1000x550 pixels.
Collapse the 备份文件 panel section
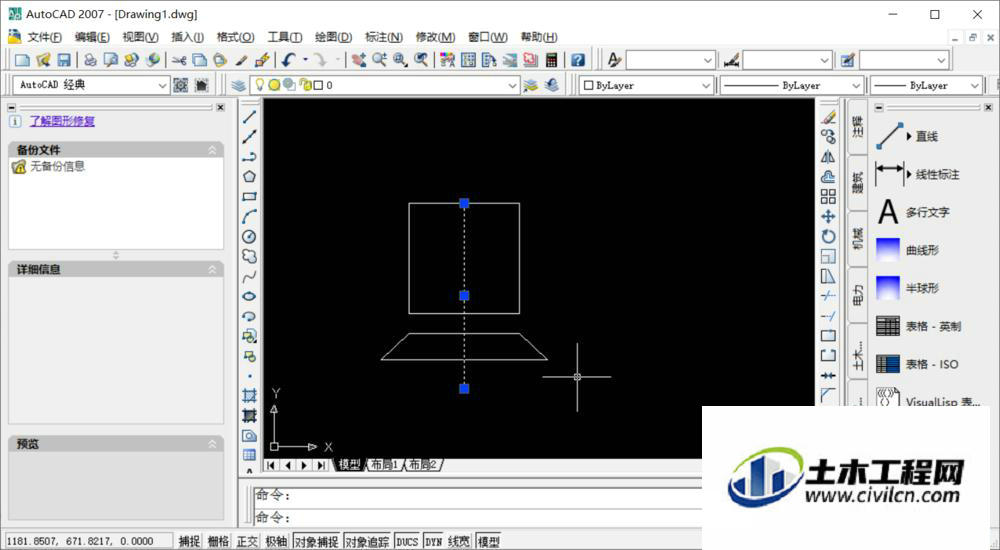[212, 150]
